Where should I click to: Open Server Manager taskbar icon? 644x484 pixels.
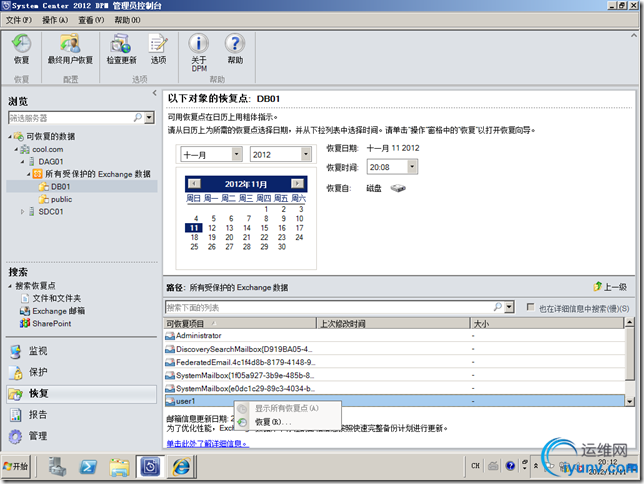point(57,467)
